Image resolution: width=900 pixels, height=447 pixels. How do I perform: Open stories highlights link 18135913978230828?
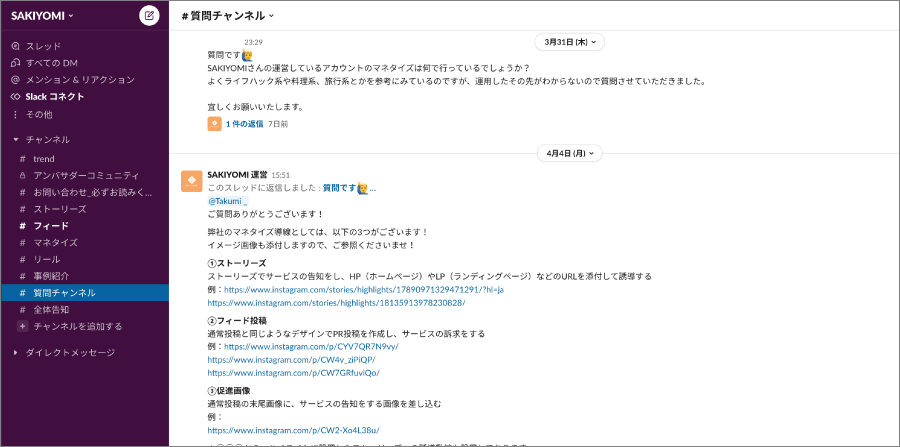pyautogui.click(x=336, y=302)
